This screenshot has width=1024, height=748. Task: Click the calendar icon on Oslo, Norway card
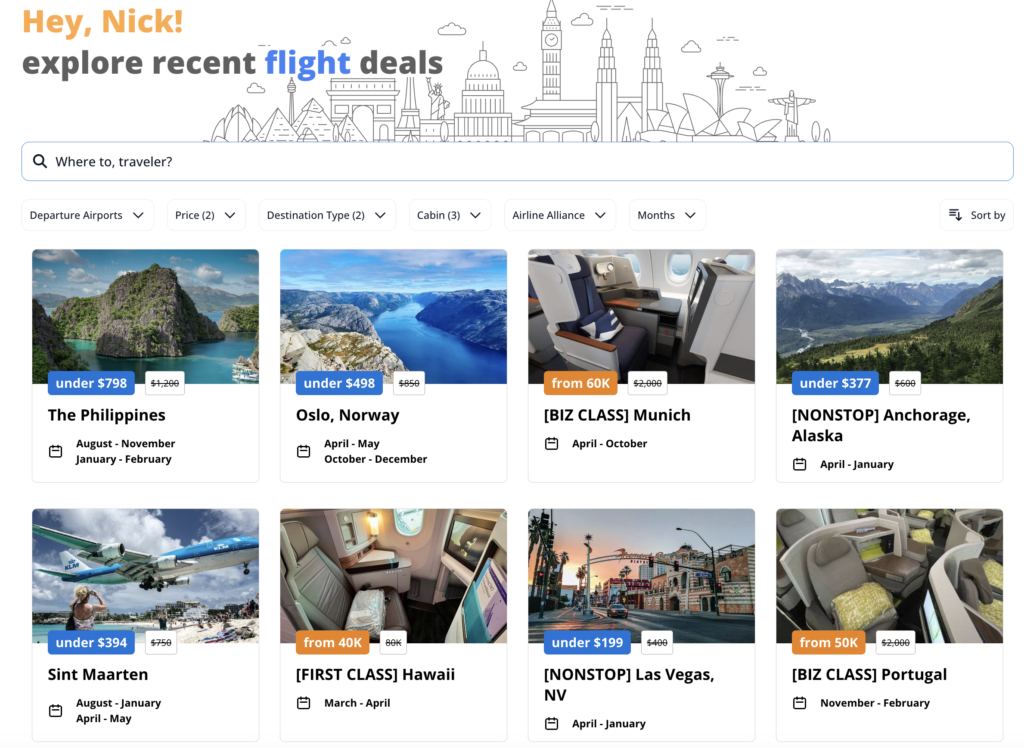[303, 451]
